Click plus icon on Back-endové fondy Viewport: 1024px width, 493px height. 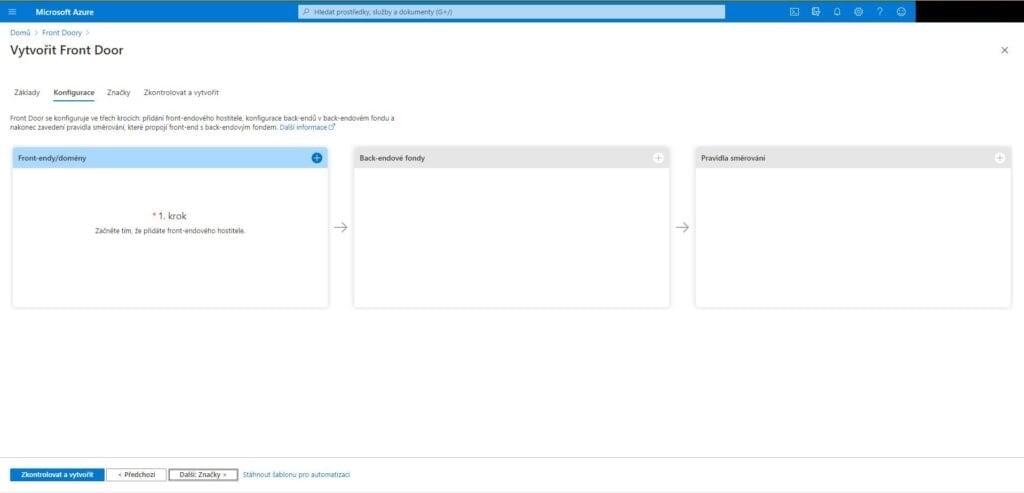658,158
